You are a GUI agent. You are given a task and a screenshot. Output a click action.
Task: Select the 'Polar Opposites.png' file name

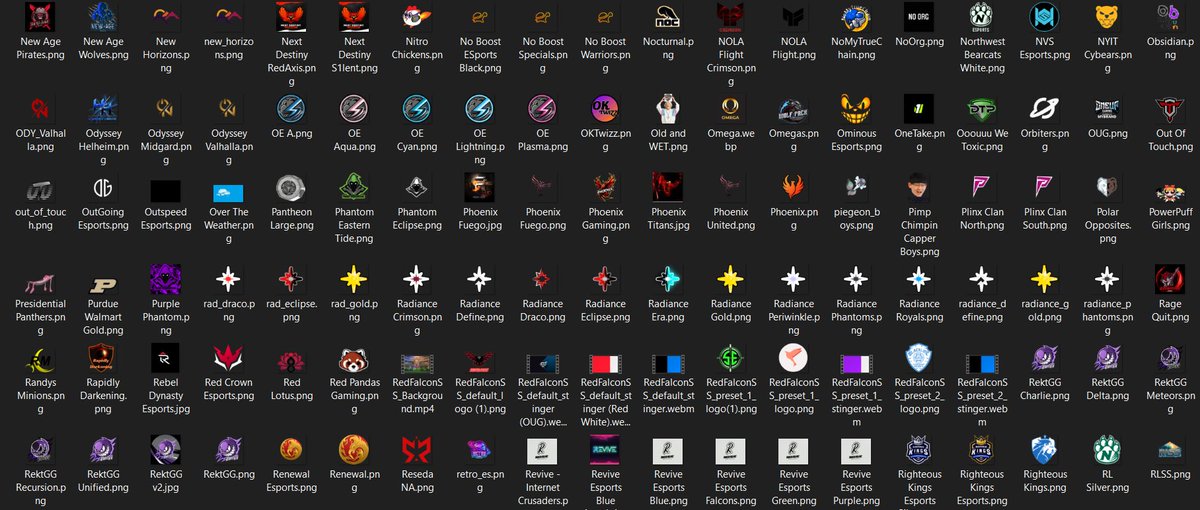tap(1107, 226)
